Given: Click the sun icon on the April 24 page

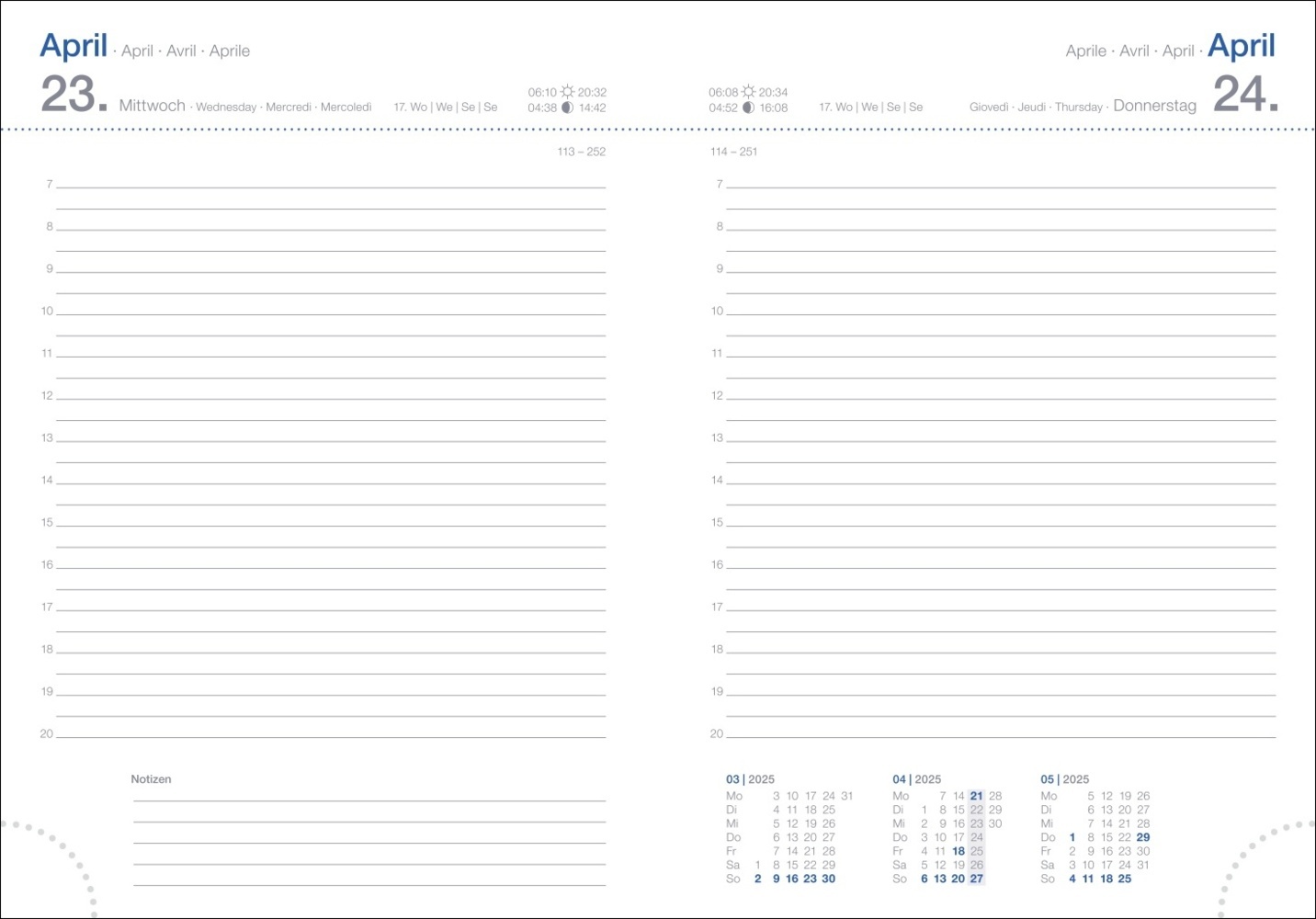Looking at the screenshot, I should [748, 92].
